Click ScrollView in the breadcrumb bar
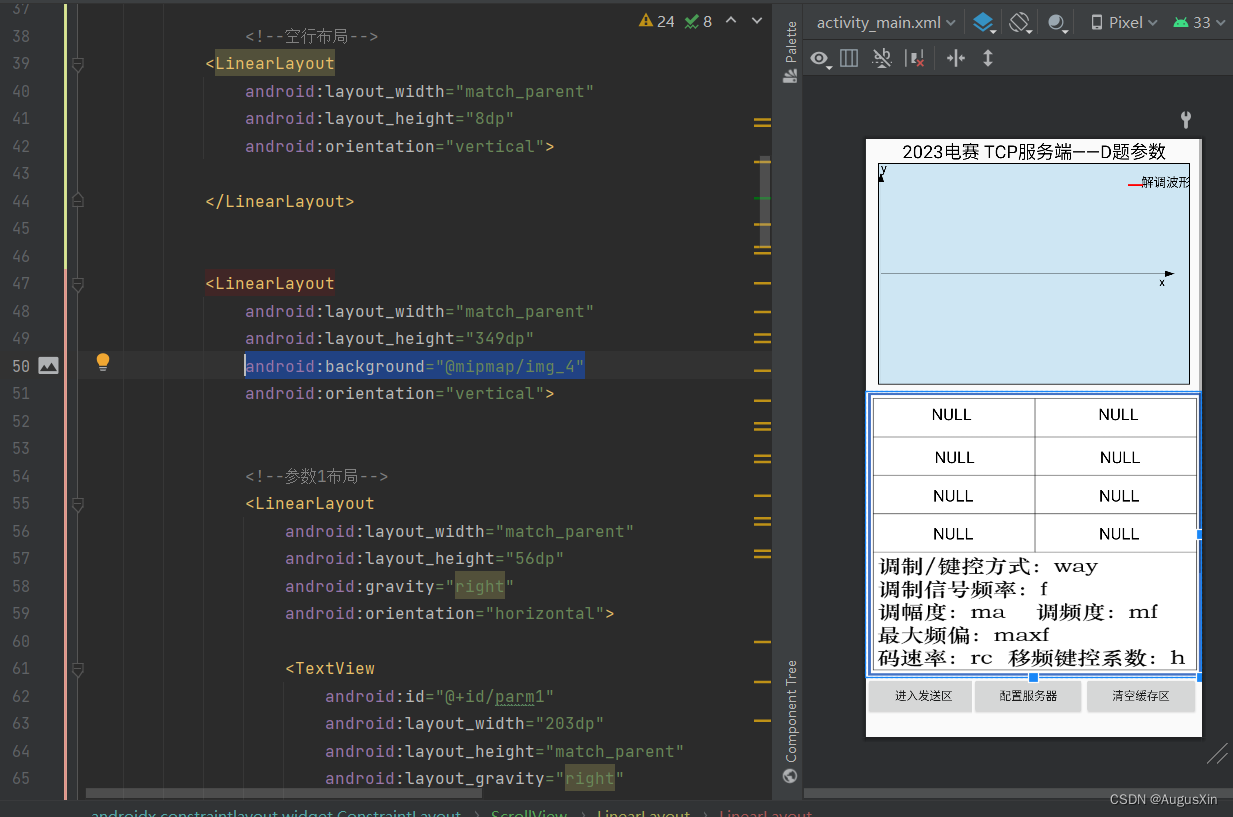The width and height of the screenshot is (1233, 817). tap(529, 813)
